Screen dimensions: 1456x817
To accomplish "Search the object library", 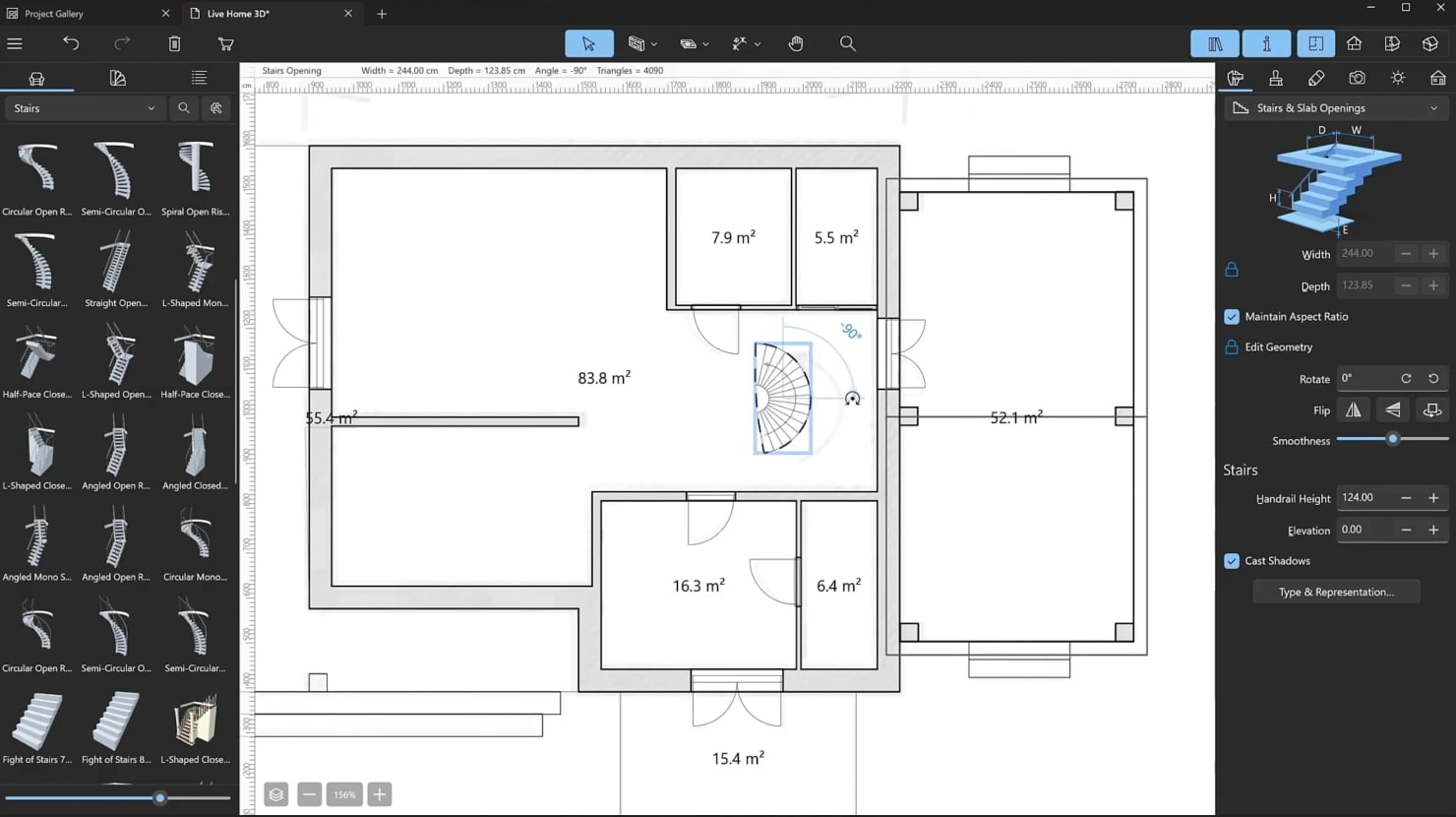I will pyautogui.click(x=183, y=108).
